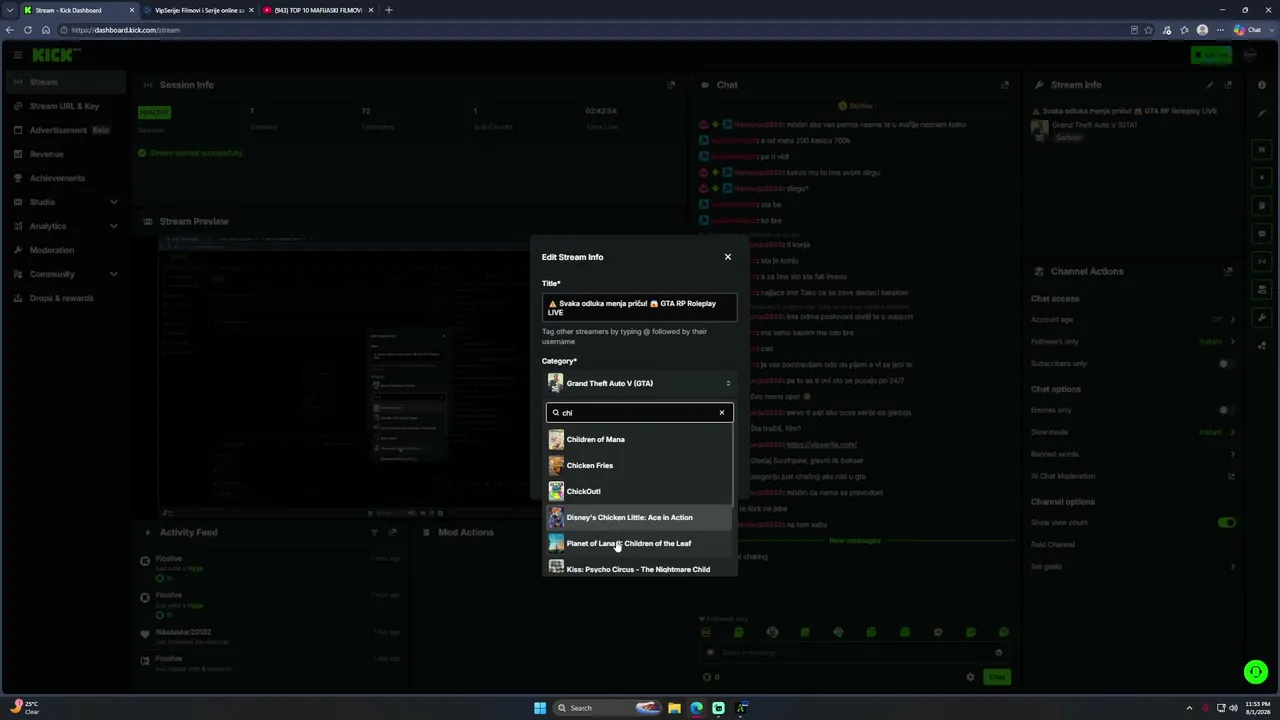Open Account age chat access setting

[x=1133, y=319]
